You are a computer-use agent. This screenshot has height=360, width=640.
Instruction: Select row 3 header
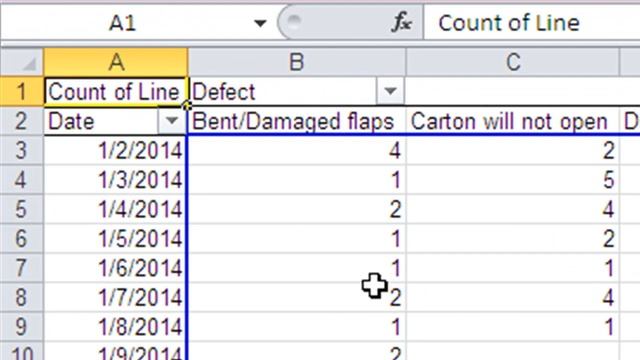22,150
